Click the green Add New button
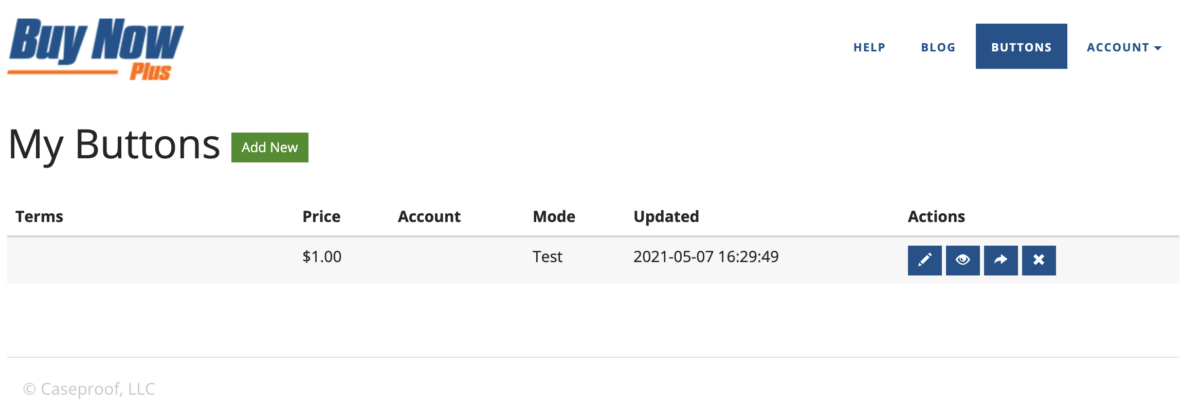This screenshot has height=406, width=1200. pyautogui.click(x=270, y=147)
